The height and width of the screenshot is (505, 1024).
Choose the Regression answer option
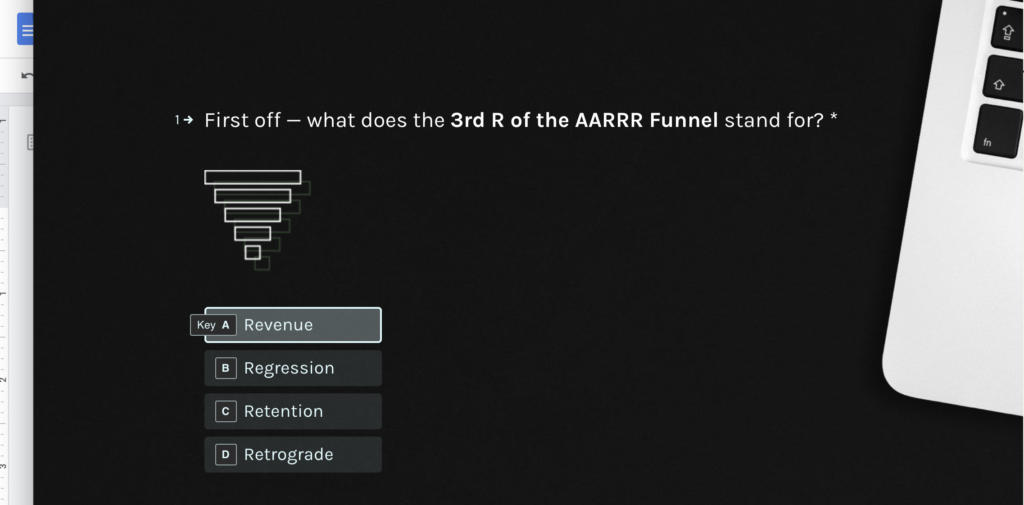[x=300, y=368]
